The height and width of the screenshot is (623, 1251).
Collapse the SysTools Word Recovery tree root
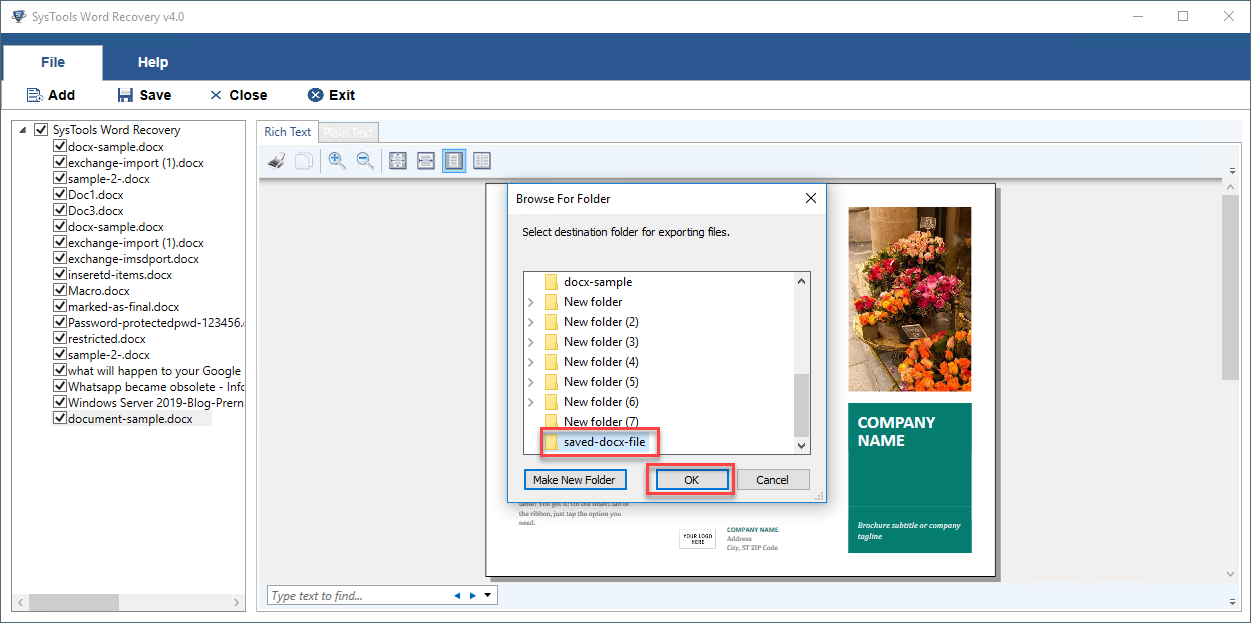click(23, 130)
